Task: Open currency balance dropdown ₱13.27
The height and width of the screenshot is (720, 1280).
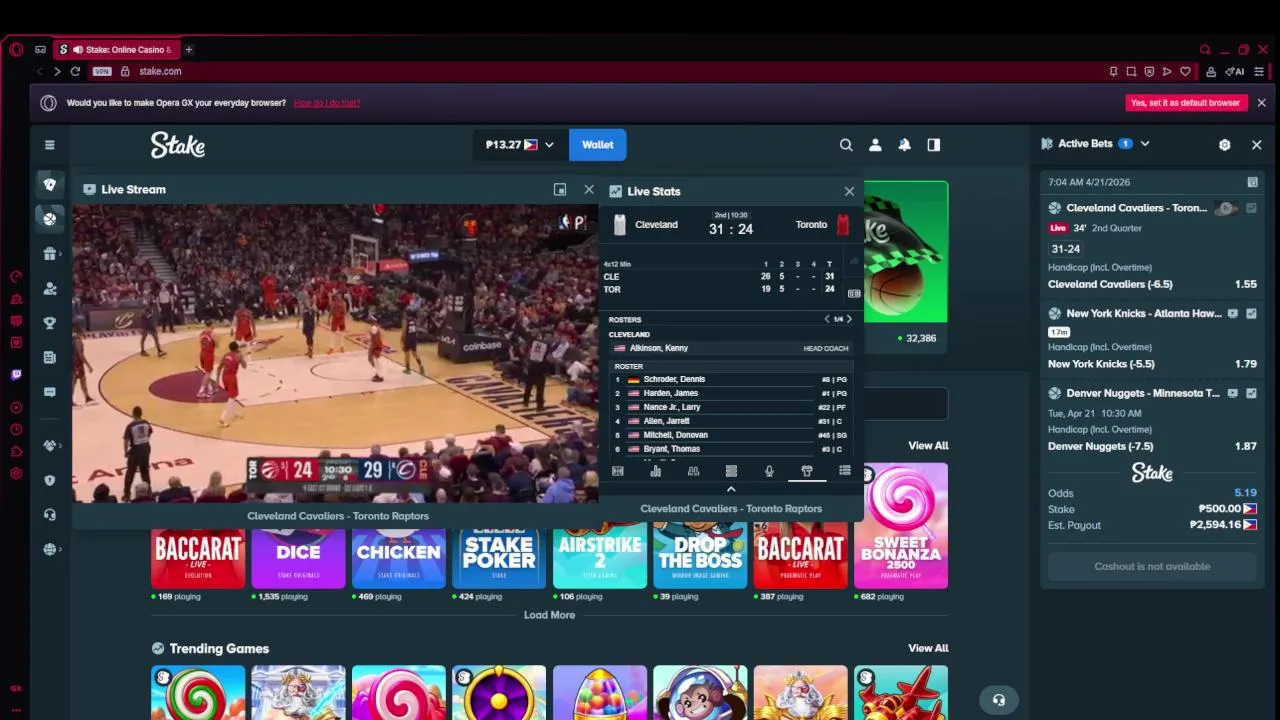Action: (519, 145)
